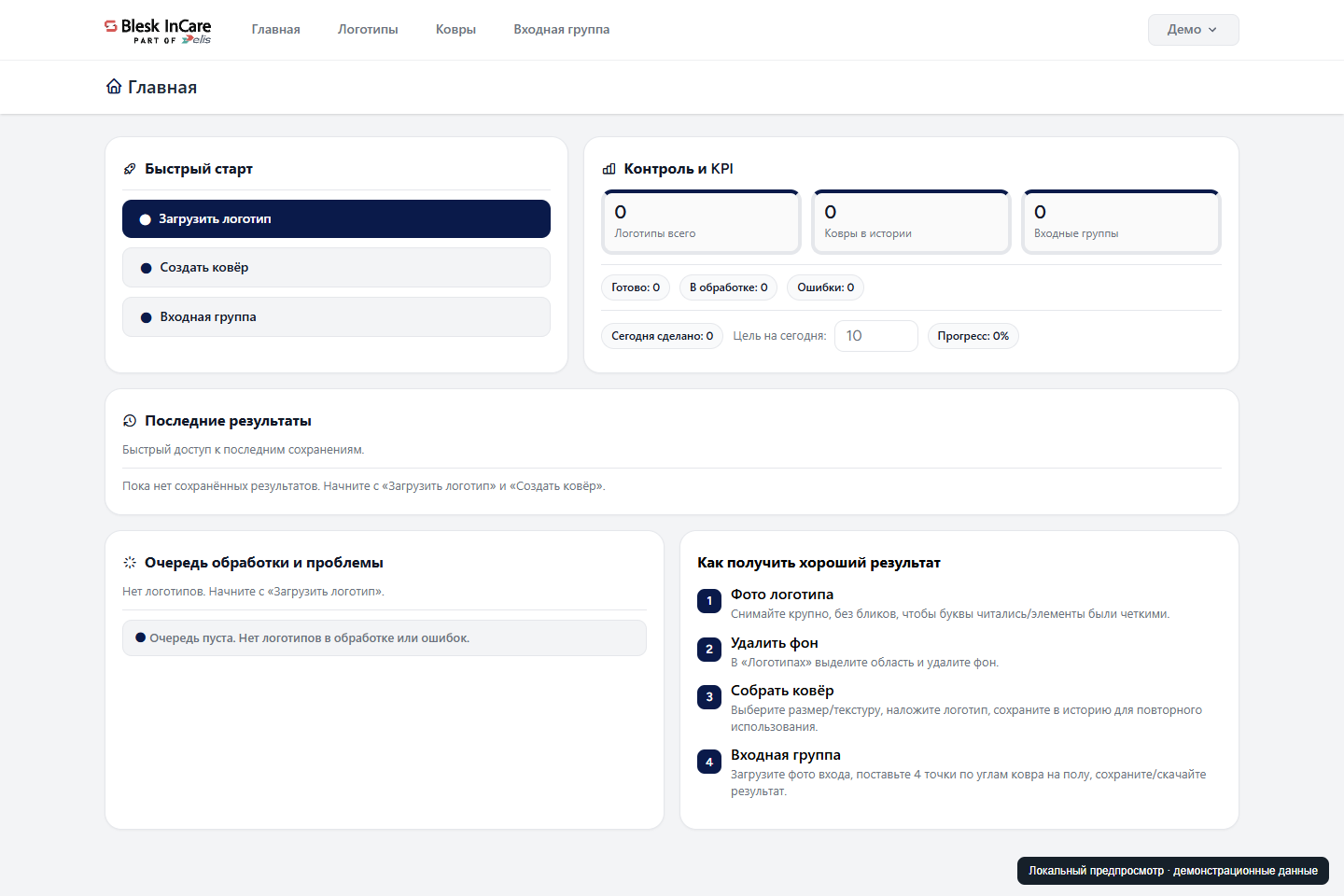Click step number 4 badge for Входная группа

[709, 762]
